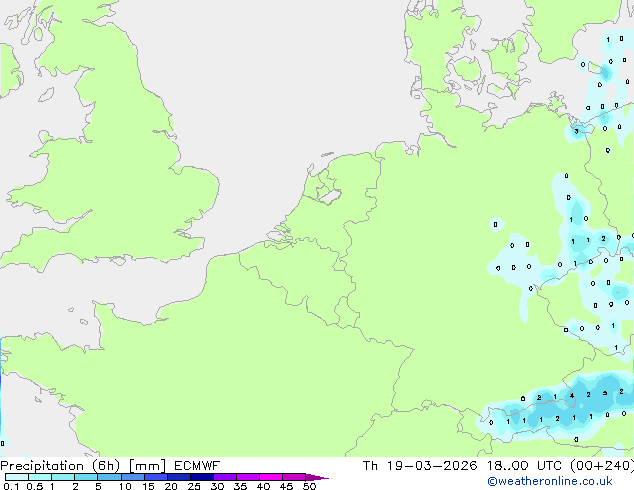
Task: Click the "(00+240)" forecast offset text
Action: point(602,466)
